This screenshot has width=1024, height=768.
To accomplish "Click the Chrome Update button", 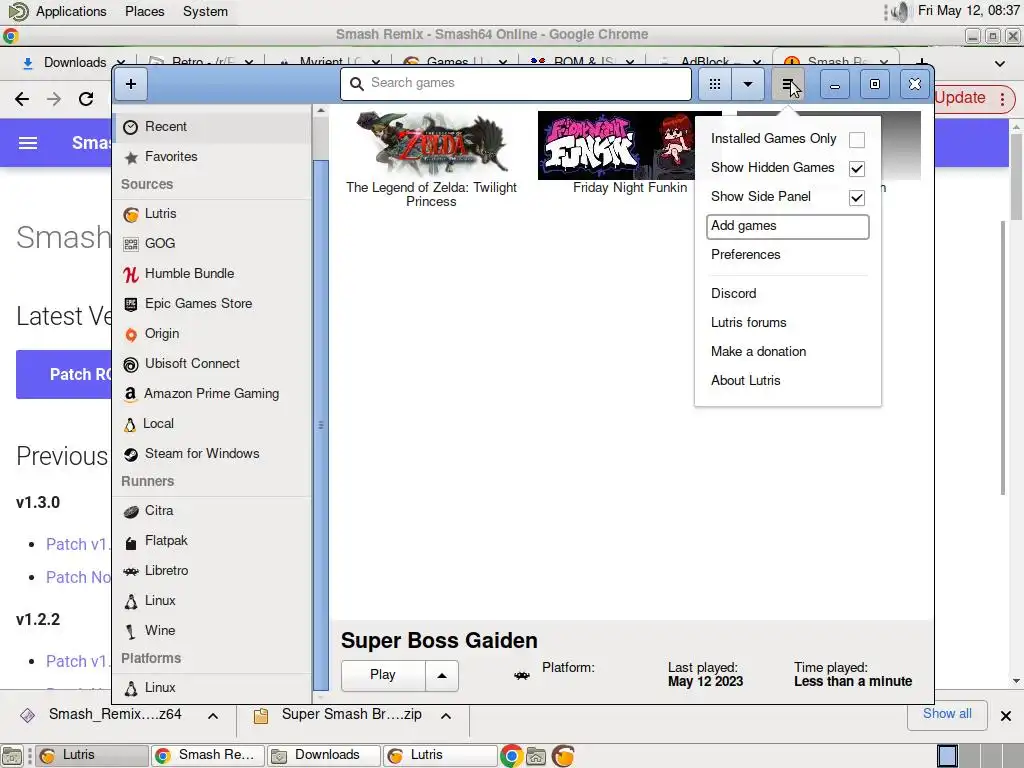I will click(x=960, y=98).
